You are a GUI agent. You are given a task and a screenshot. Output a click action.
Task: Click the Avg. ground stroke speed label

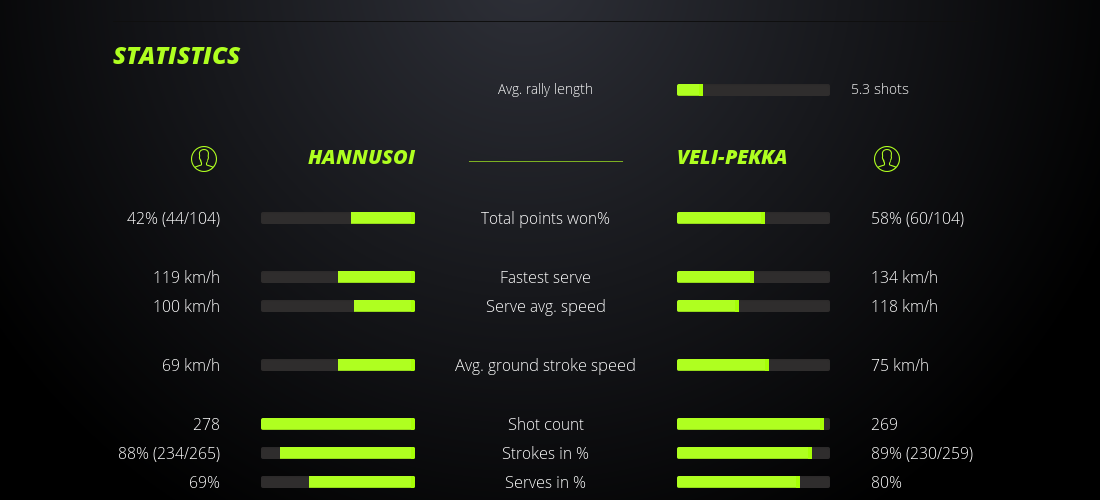point(545,365)
